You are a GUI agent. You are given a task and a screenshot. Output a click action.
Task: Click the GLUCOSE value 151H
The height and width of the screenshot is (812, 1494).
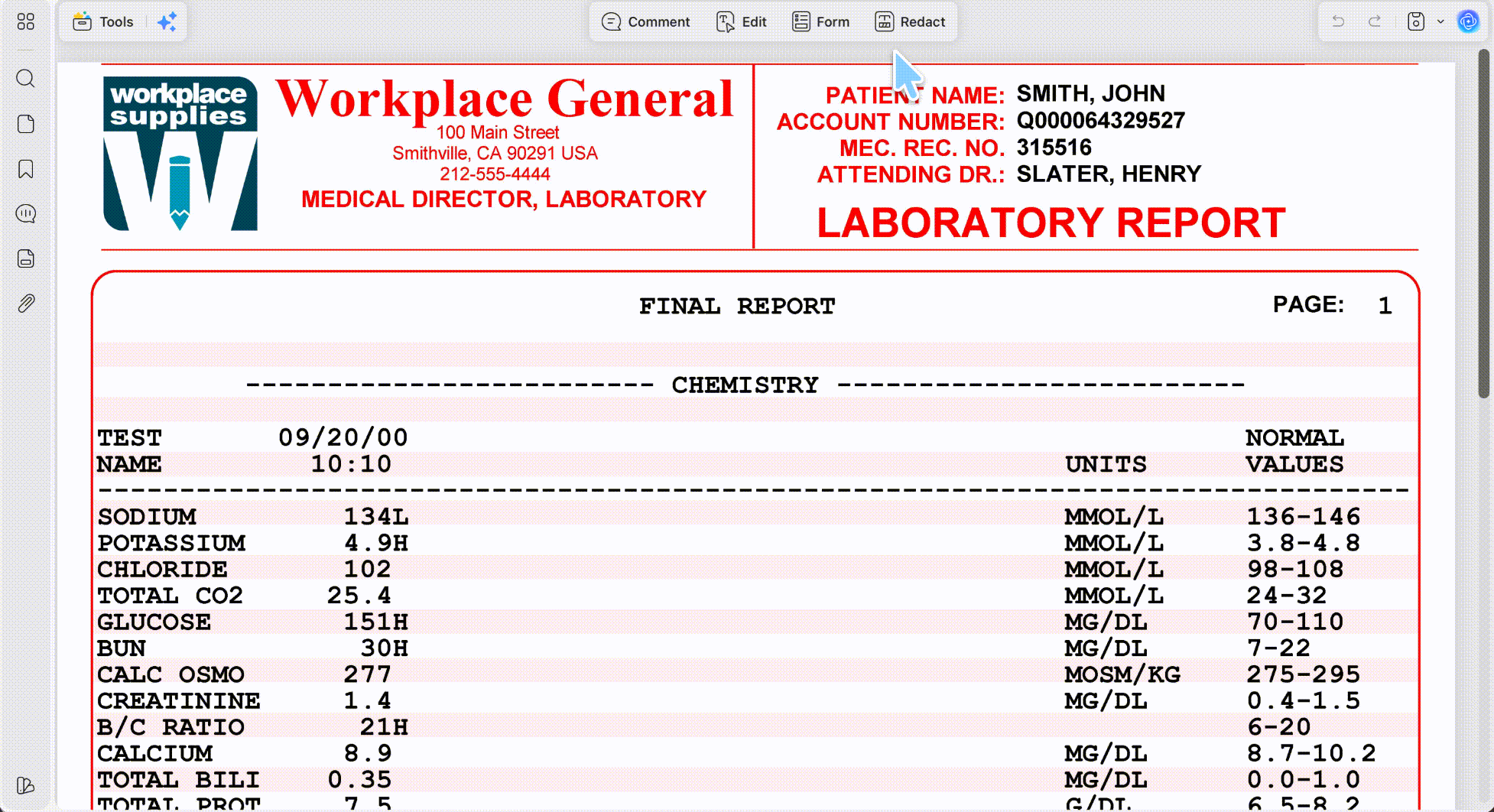376,621
